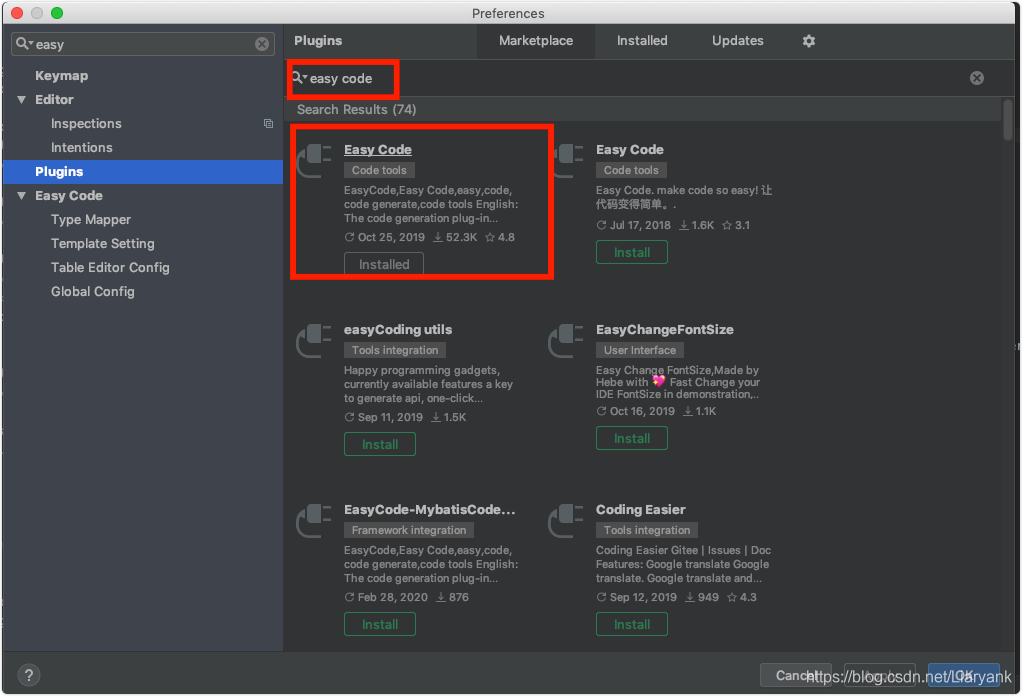
Task: Open search options magnifier in plugin search
Action: pos(299,78)
